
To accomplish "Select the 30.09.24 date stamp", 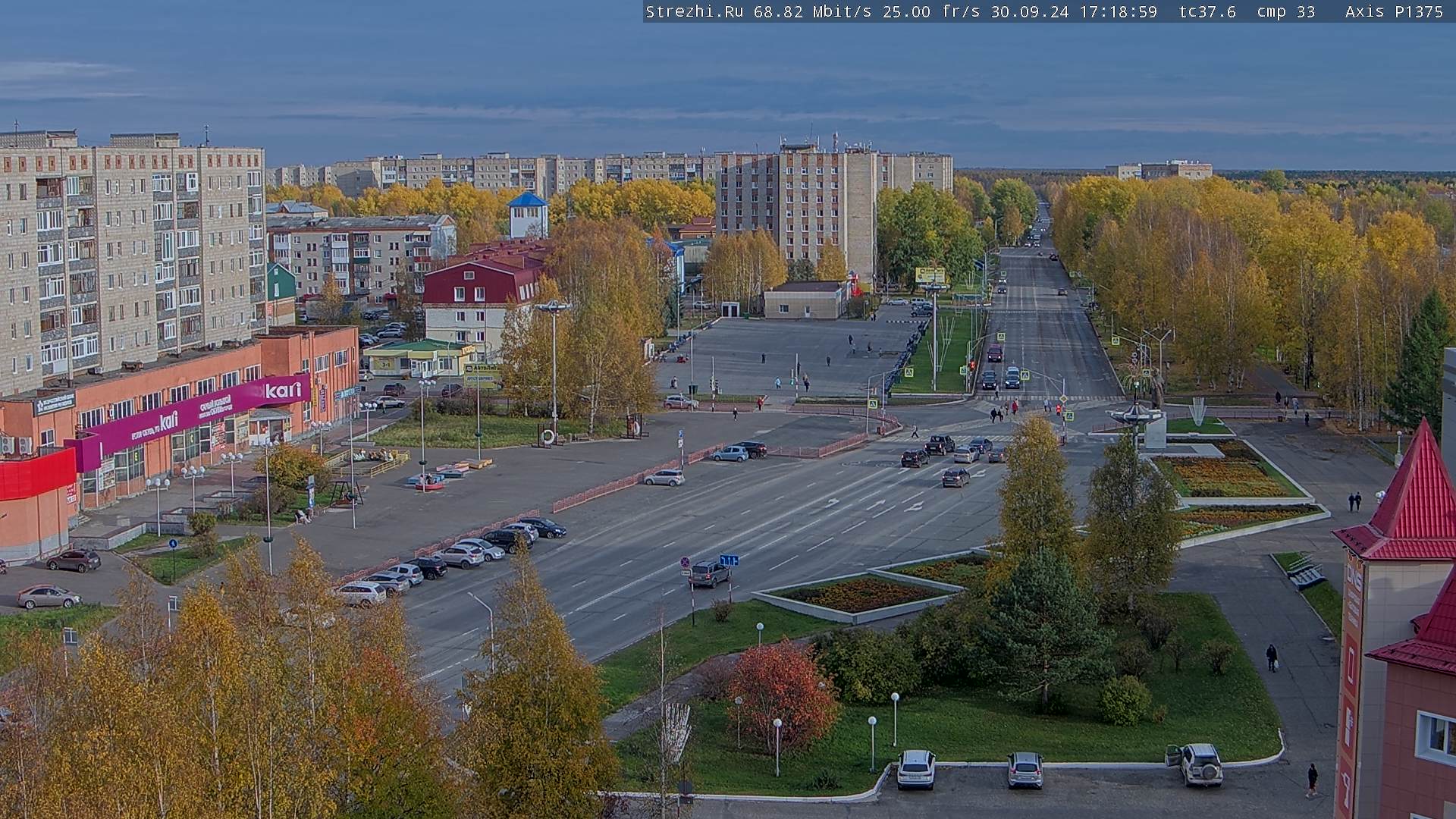I will (x=1029, y=11).
